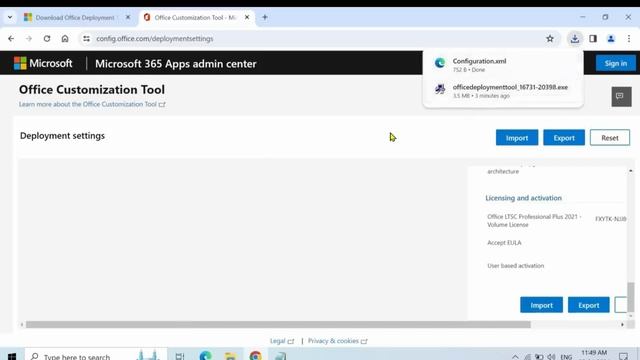Select the Accept EULA entry
640x360 pixels.
click(x=504, y=242)
